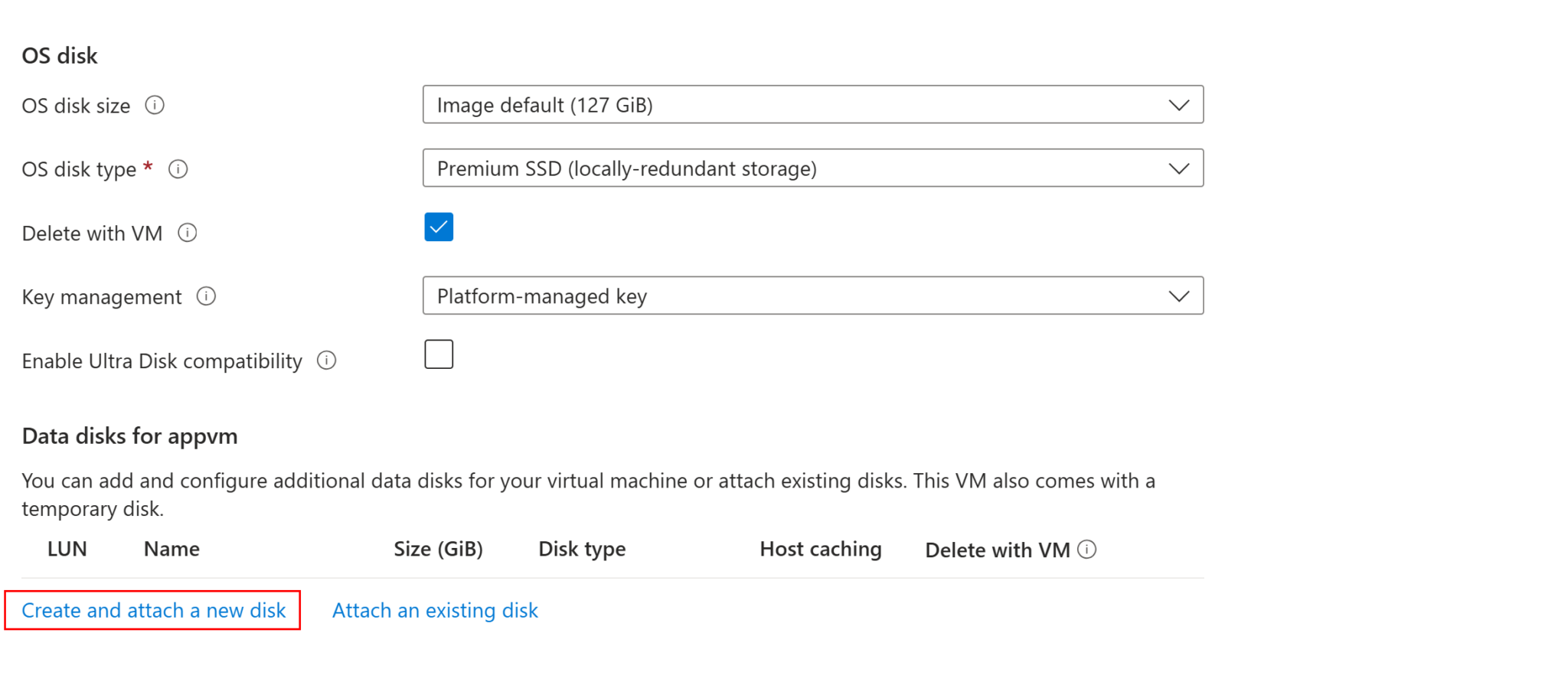Image resolution: width=1568 pixels, height=695 pixels.
Task: Click the Host caching column header
Action: click(820, 549)
